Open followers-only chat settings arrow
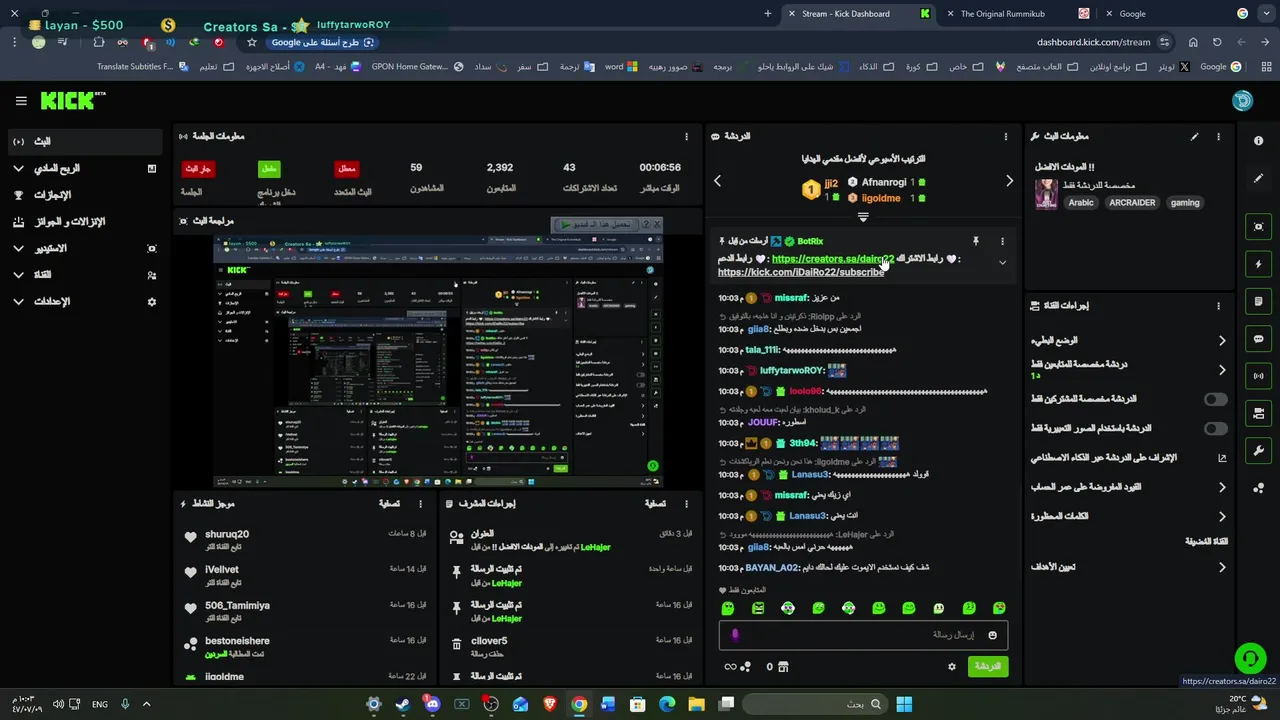 click(1221, 370)
